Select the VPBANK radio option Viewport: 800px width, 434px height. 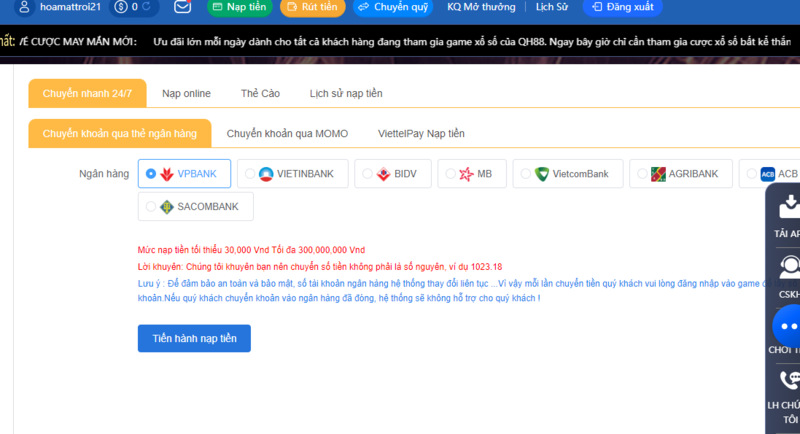pyautogui.click(x=151, y=174)
